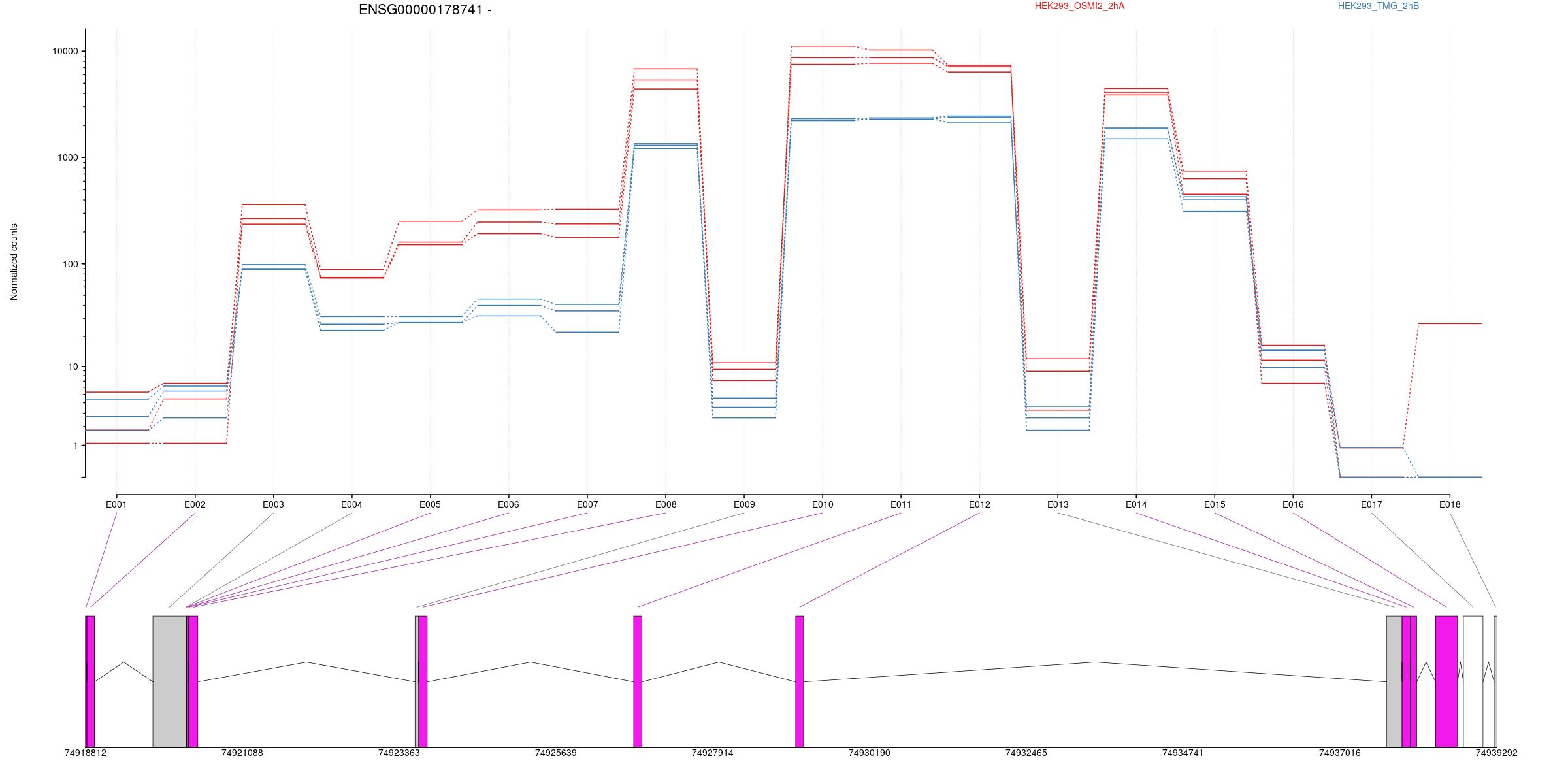Click the E007 exon label

coord(587,504)
